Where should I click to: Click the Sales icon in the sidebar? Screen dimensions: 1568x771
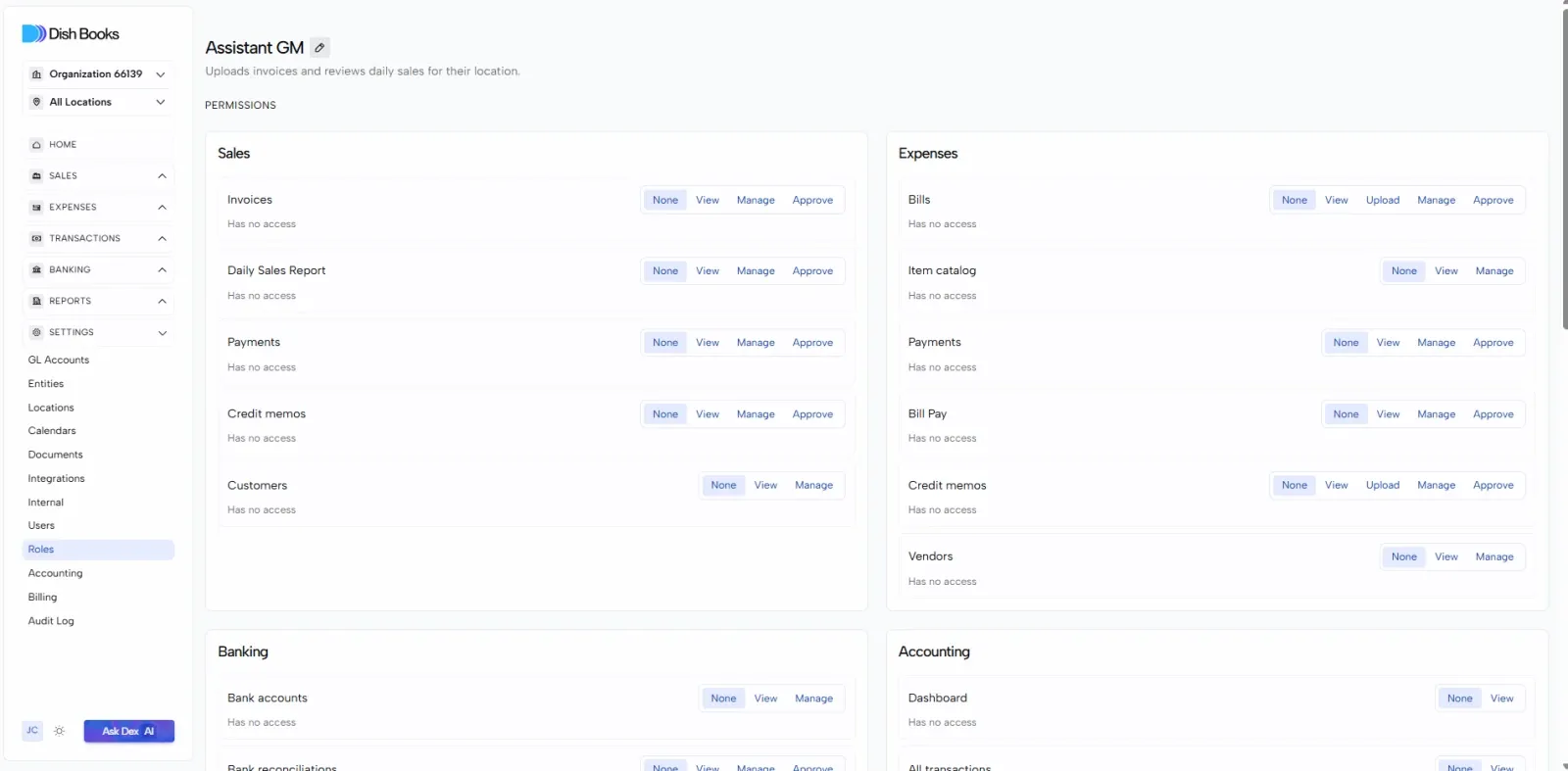coord(36,176)
